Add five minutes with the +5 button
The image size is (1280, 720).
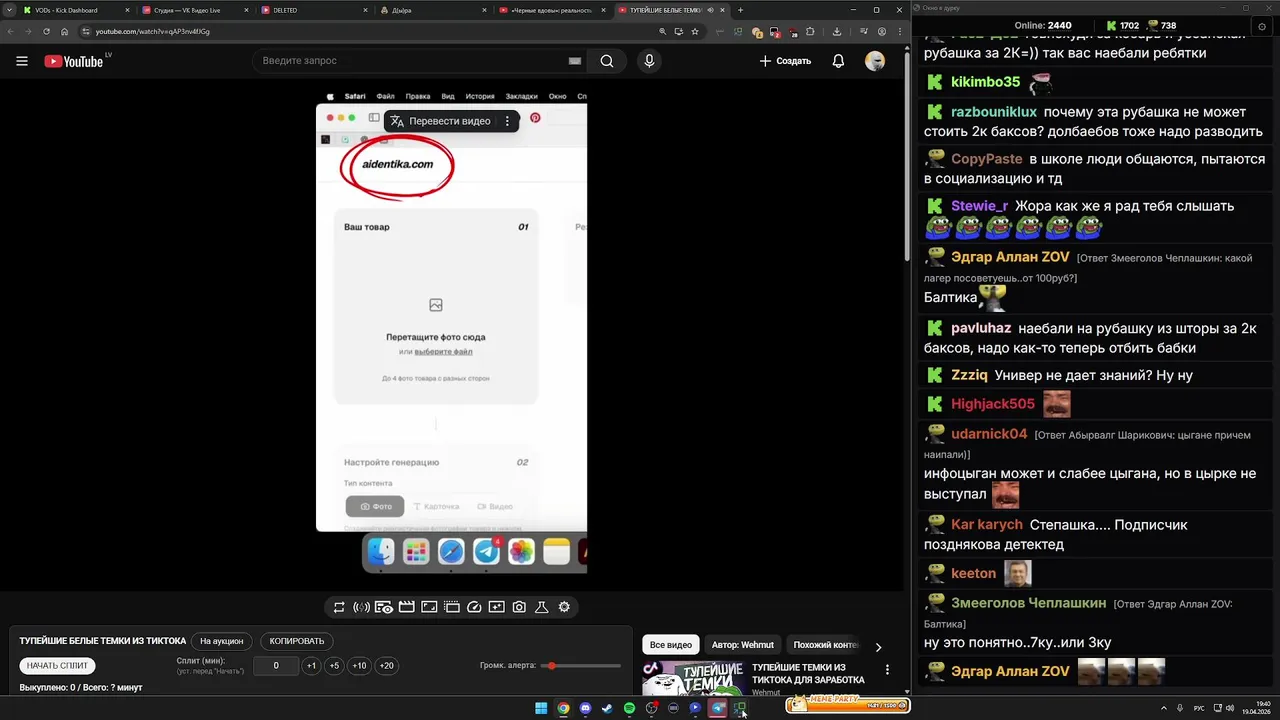click(x=334, y=666)
